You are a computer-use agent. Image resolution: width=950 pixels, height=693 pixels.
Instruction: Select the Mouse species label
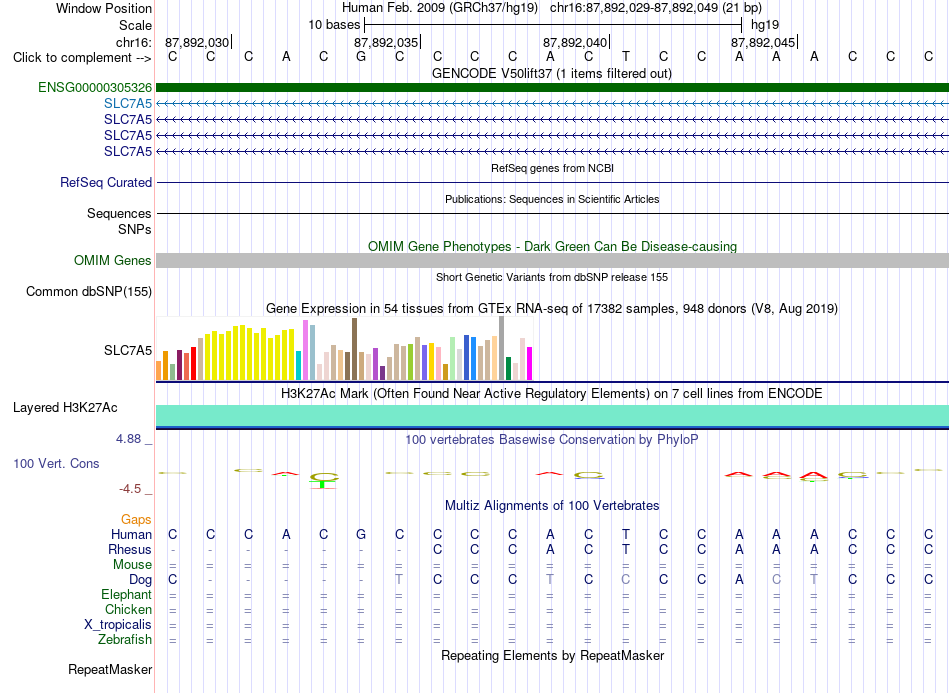[133, 565]
